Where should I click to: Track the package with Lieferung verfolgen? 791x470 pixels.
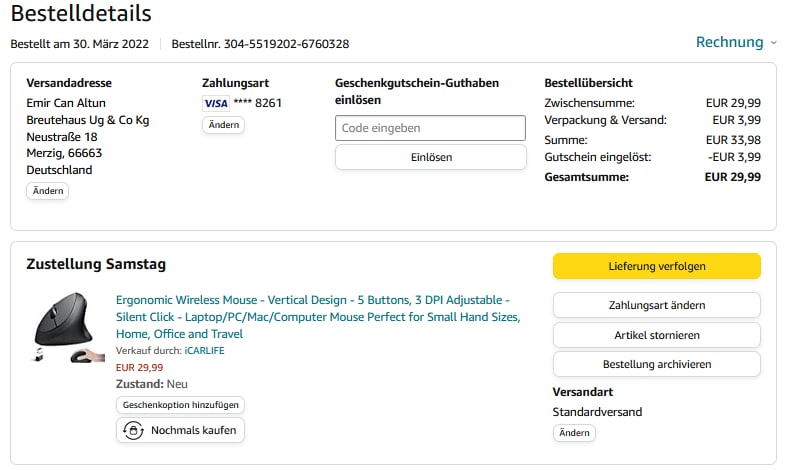point(656,266)
